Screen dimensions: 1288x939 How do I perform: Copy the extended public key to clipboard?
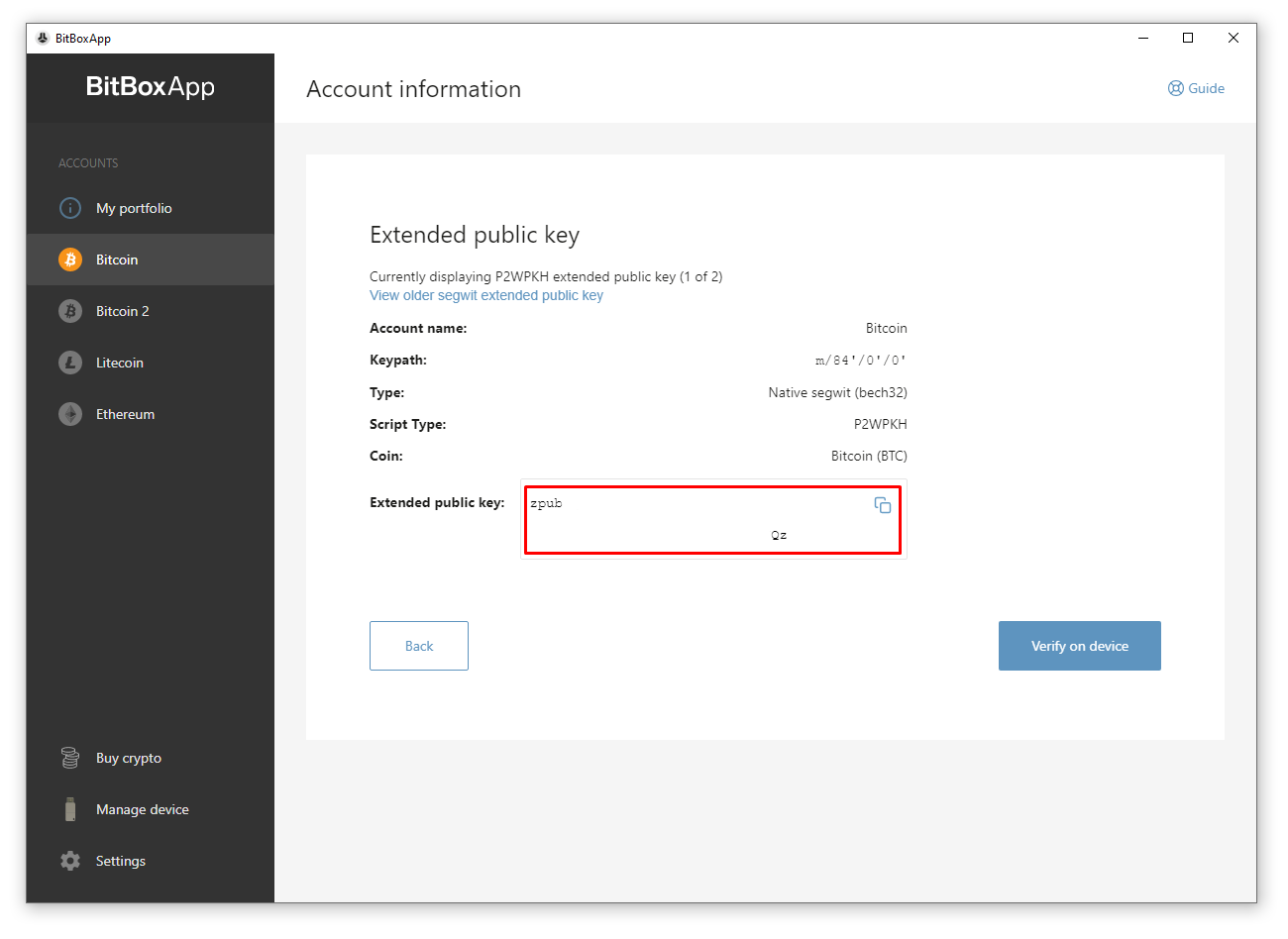pyautogui.click(x=883, y=505)
